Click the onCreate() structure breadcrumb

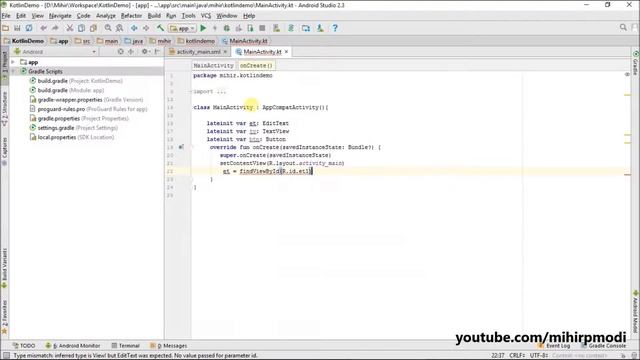coord(256,66)
